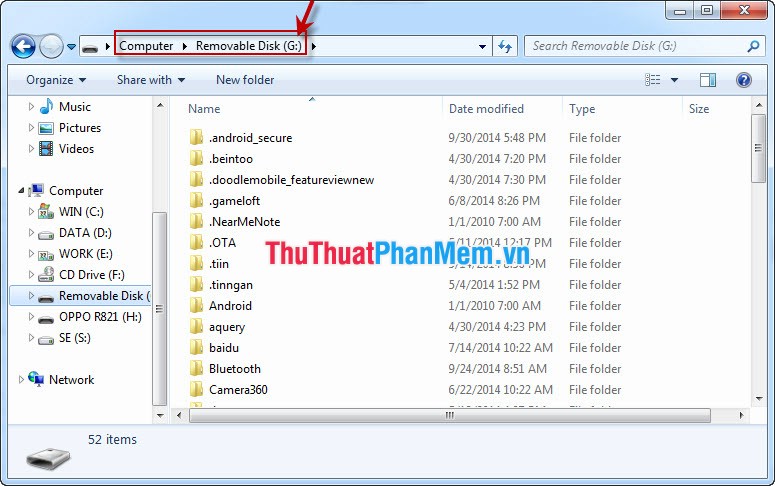Screen dimensions: 775x486
Task: Toggle the preview pane
Action: (708, 80)
